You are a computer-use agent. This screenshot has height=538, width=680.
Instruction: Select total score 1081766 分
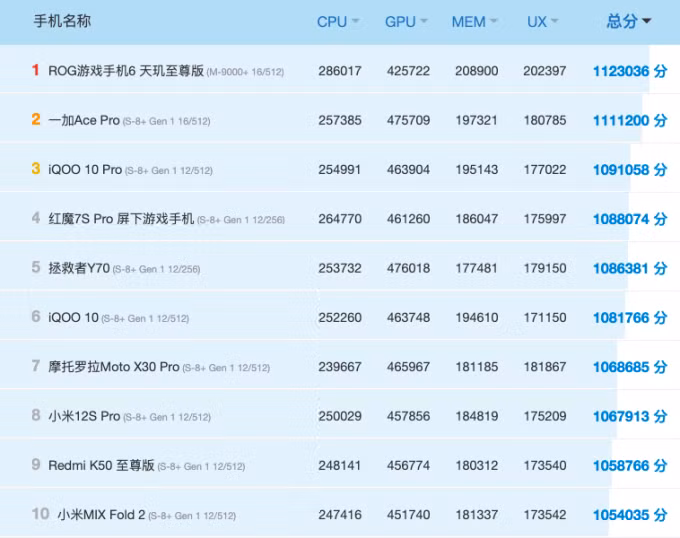click(x=630, y=318)
